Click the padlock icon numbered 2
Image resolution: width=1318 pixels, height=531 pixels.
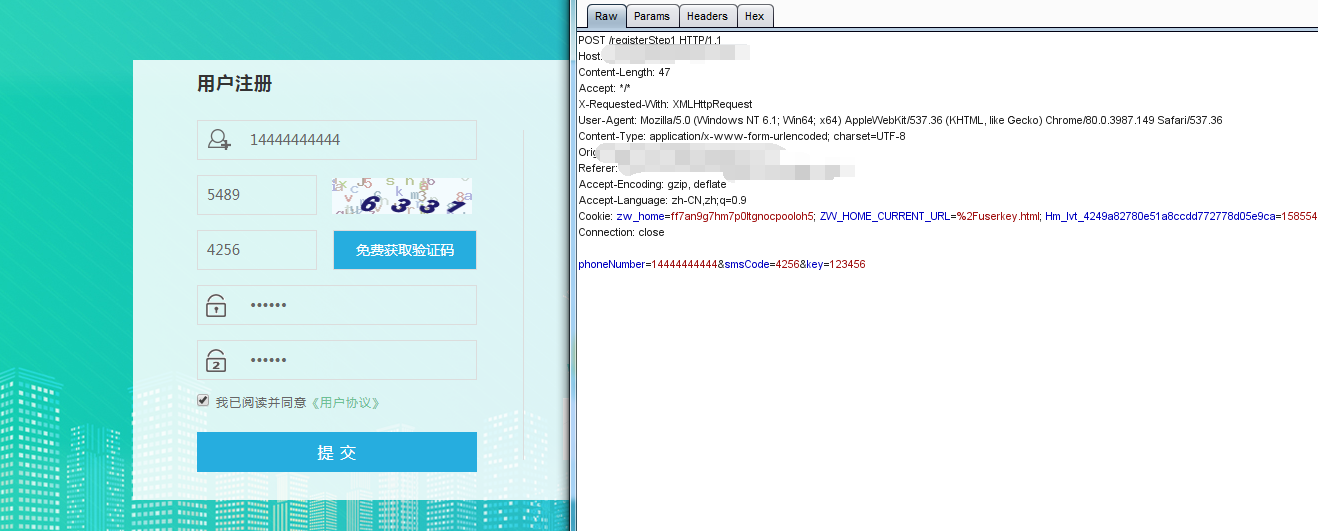pyautogui.click(x=216, y=360)
